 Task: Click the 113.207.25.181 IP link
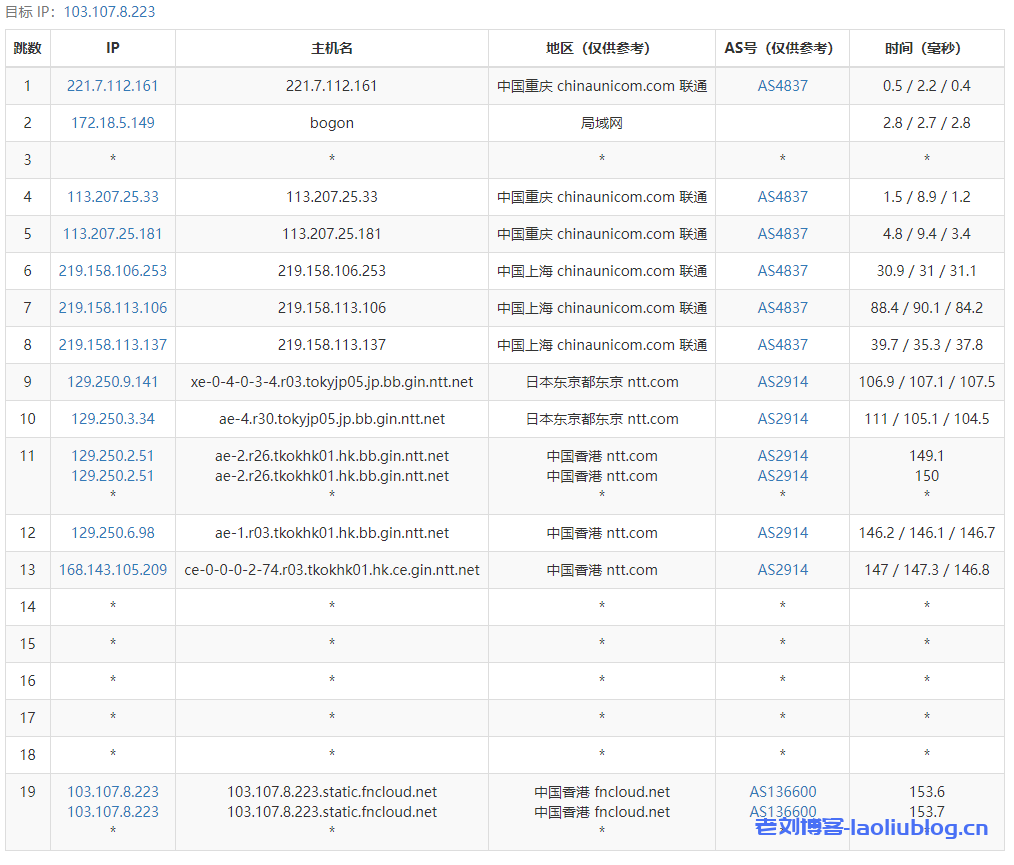click(x=113, y=234)
